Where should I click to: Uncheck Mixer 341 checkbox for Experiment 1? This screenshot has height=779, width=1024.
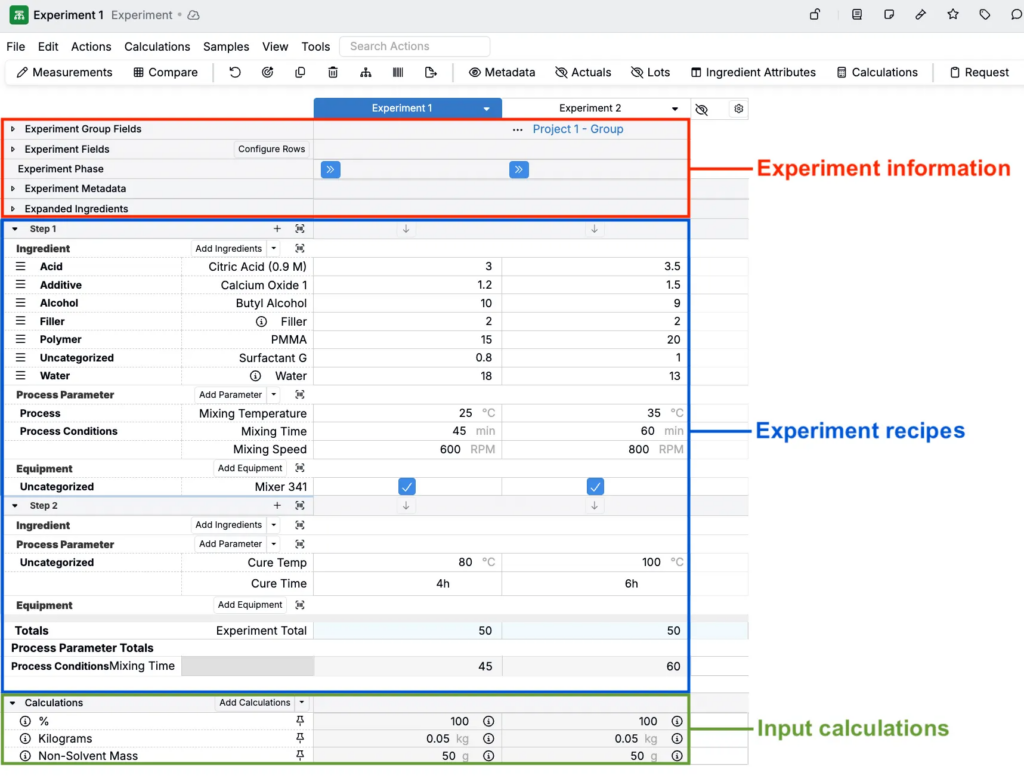[x=407, y=487]
